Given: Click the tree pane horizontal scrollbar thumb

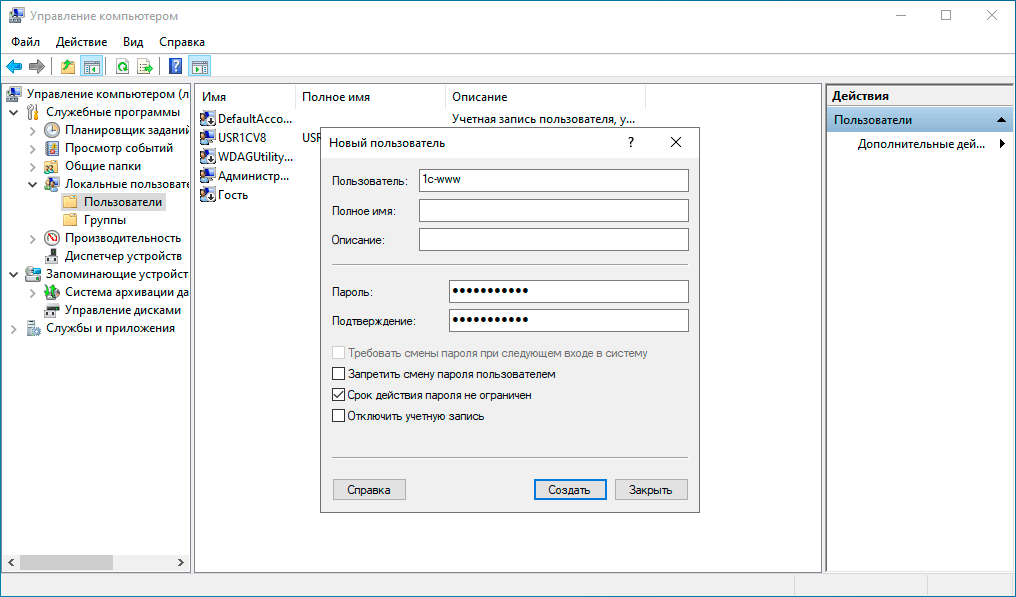Looking at the screenshot, I should click(x=66, y=562).
